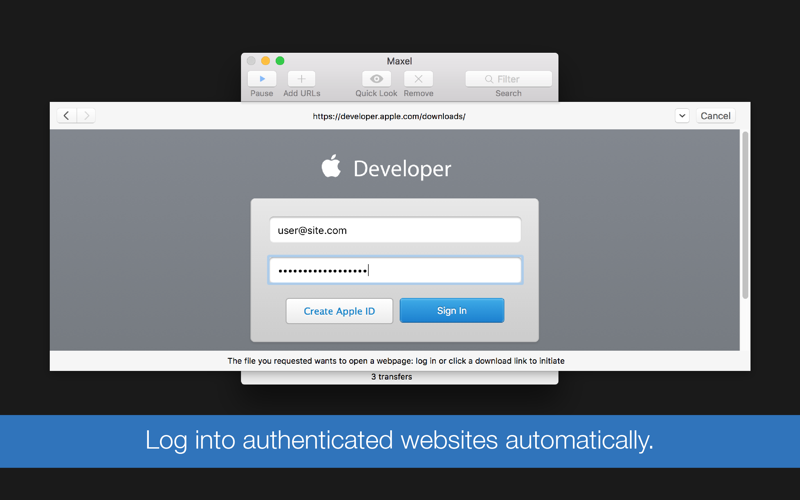800x500 pixels.
Task: Choose Create Apple ID
Action: pos(339,311)
